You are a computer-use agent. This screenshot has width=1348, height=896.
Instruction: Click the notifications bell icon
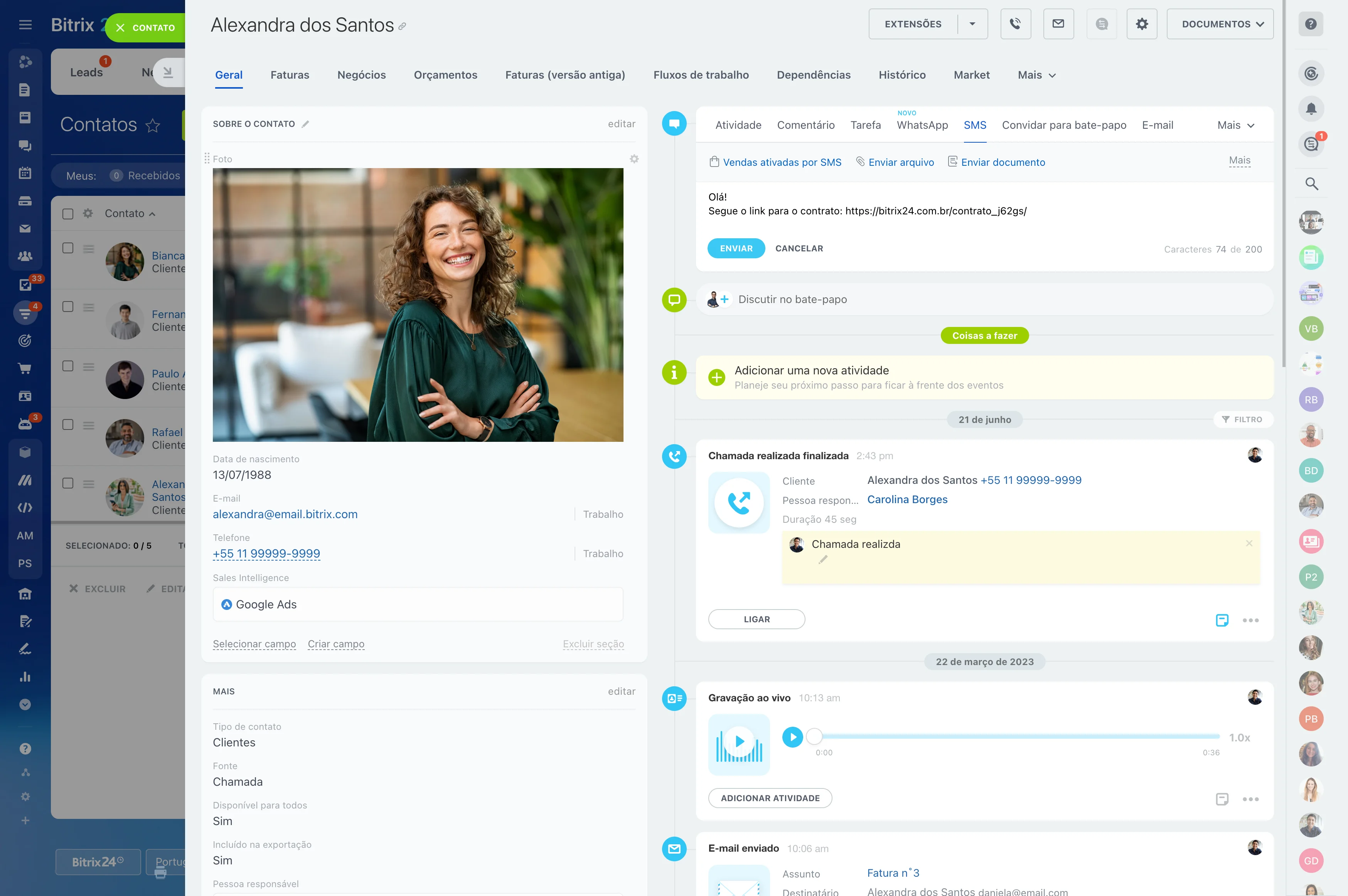[x=1311, y=109]
